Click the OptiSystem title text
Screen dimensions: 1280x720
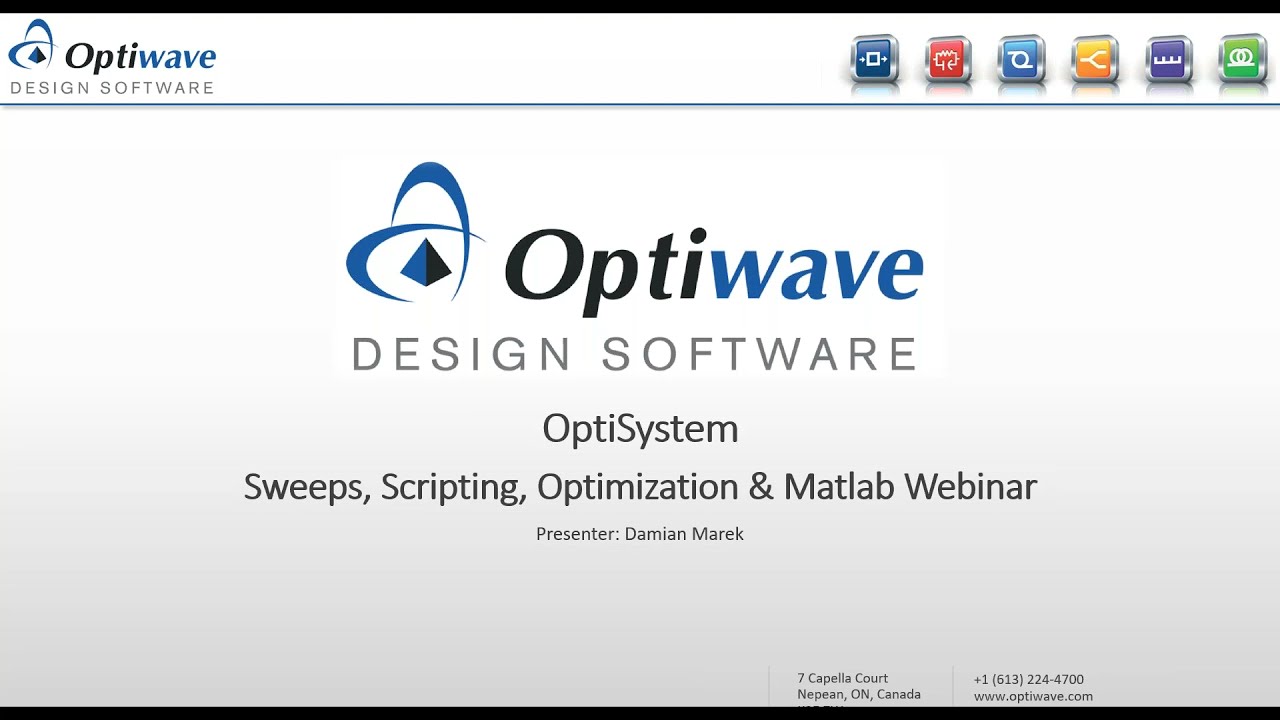(640, 429)
